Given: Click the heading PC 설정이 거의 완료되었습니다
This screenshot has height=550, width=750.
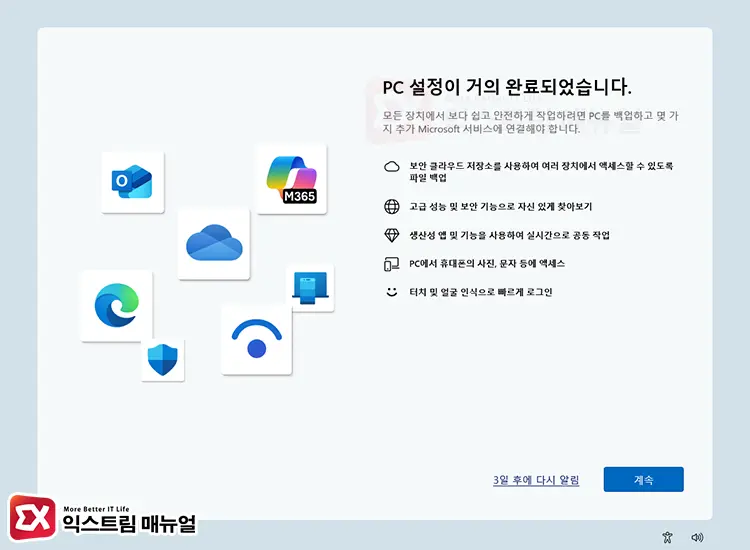Looking at the screenshot, I should point(507,87).
